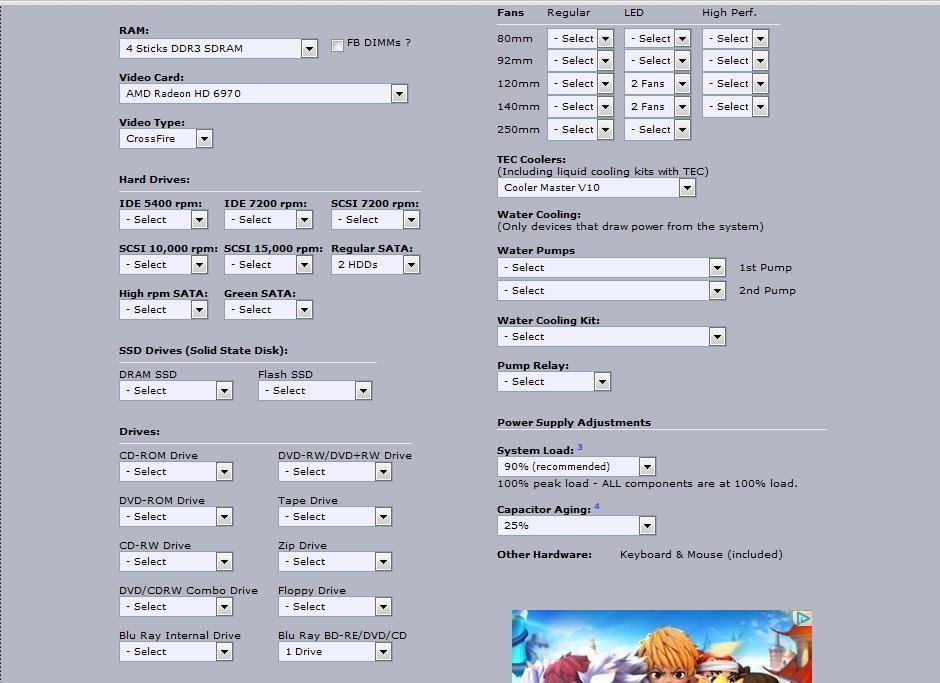This screenshot has width=940, height=683.
Task: Open the Flash SSD dropdown
Action: click(x=314, y=390)
